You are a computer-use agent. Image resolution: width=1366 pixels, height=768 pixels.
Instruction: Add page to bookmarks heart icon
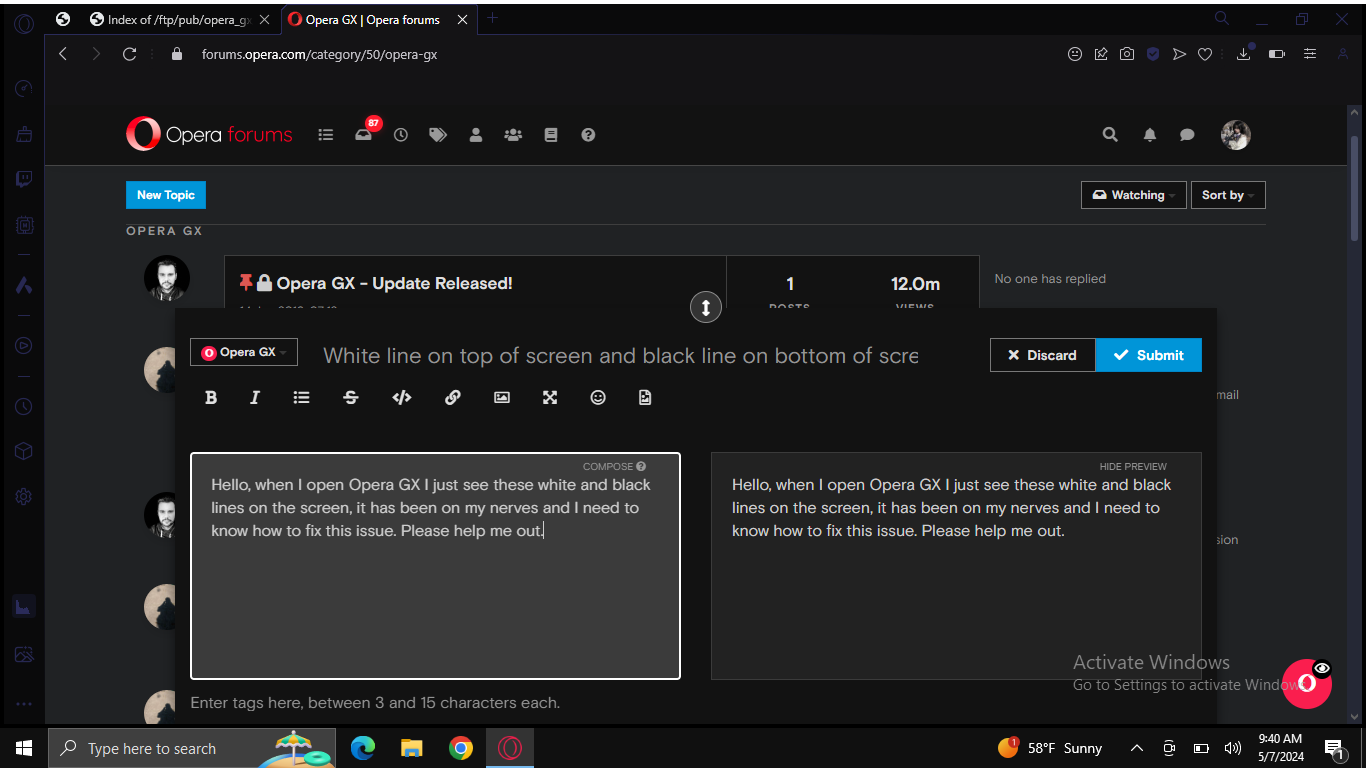pyautogui.click(x=1205, y=54)
